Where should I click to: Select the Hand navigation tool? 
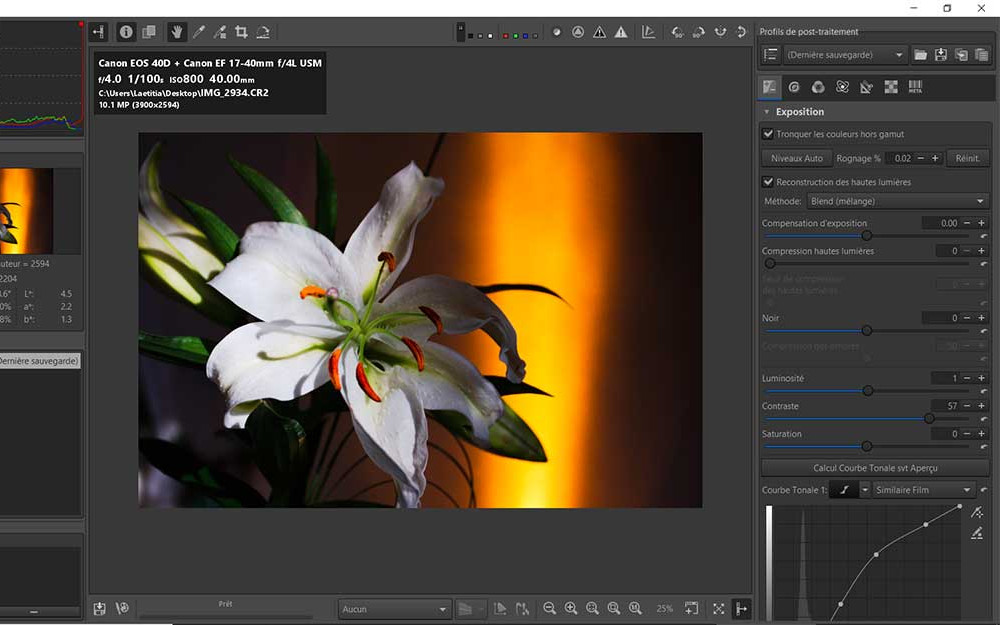(x=177, y=32)
